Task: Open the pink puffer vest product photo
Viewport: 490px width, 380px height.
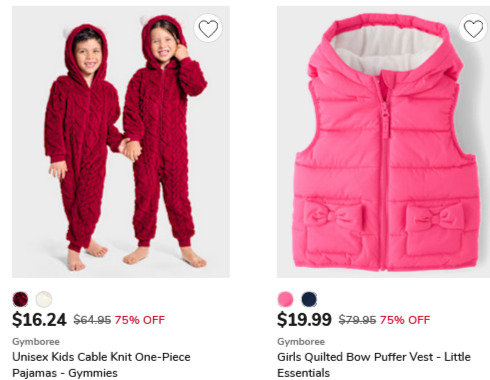Action: [383, 142]
